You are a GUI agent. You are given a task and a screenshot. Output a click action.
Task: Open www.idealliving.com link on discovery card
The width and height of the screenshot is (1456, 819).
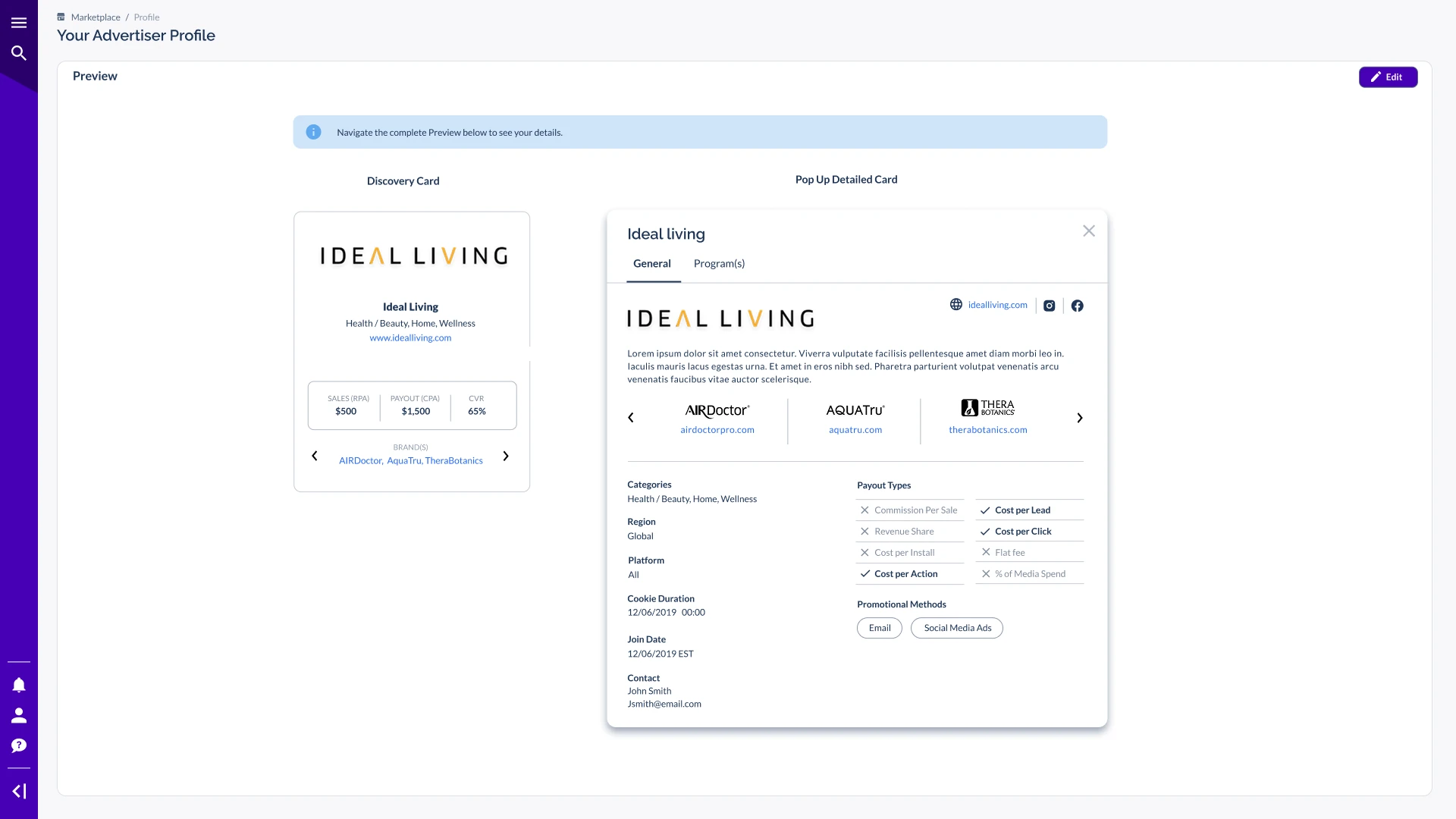click(410, 338)
